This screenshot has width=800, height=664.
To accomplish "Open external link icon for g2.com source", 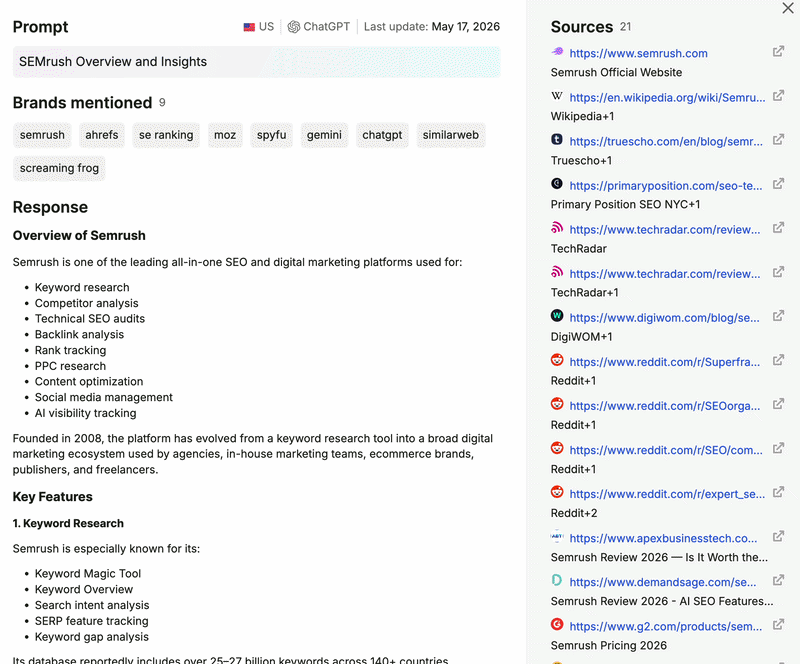I will point(778,625).
